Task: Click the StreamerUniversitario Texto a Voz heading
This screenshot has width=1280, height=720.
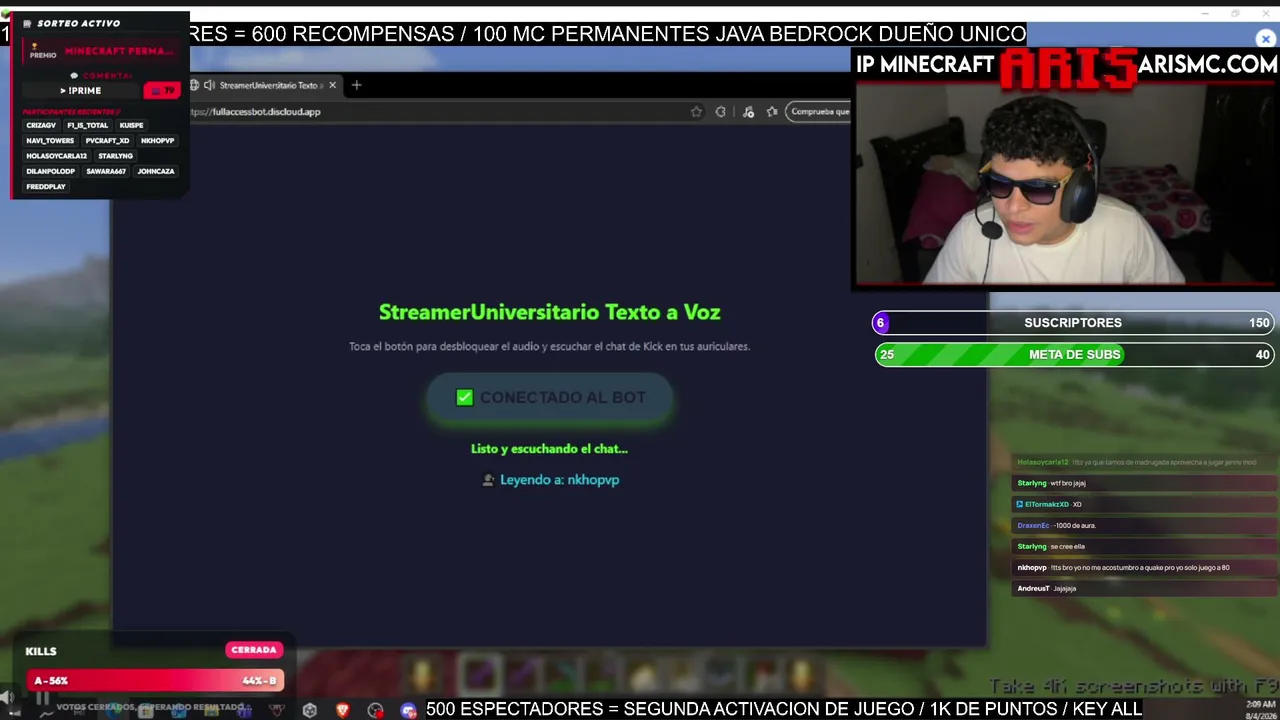Action: 549,312
